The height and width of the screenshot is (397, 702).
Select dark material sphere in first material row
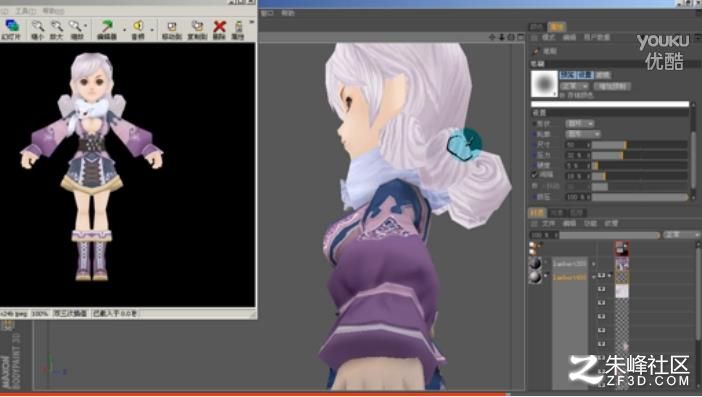click(x=535, y=263)
